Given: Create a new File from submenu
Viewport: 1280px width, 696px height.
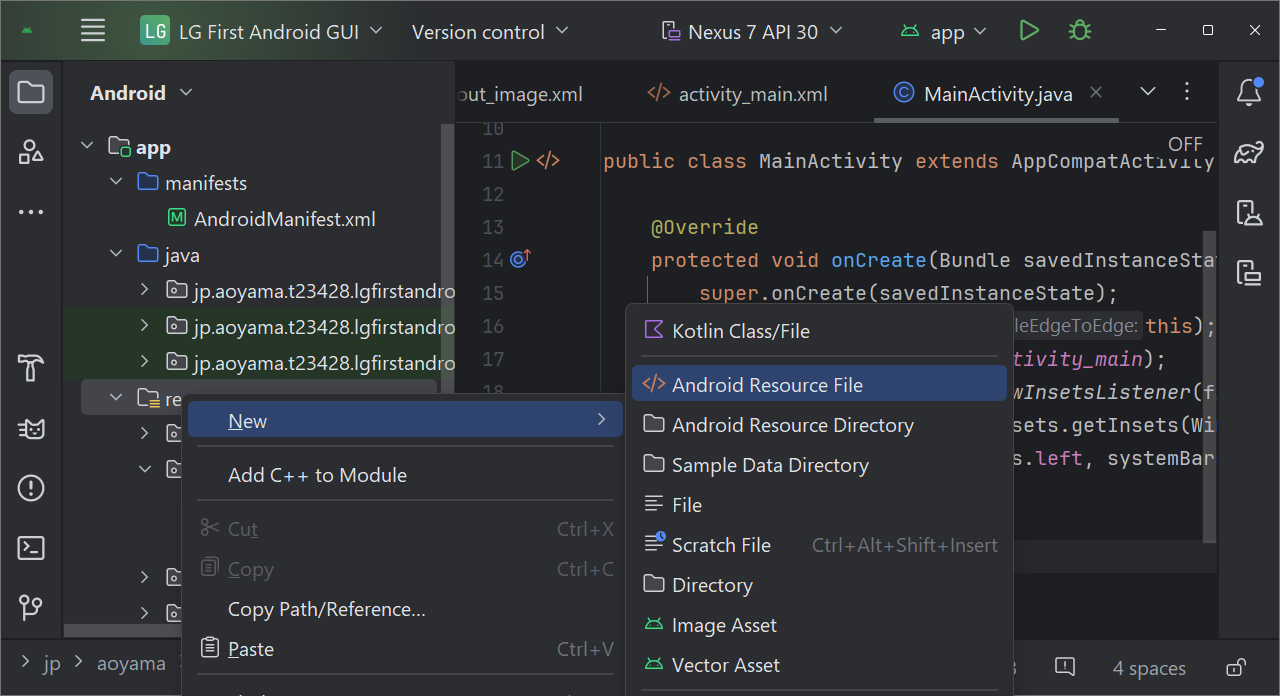Looking at the screenshot, I should [x=819, y=505].
